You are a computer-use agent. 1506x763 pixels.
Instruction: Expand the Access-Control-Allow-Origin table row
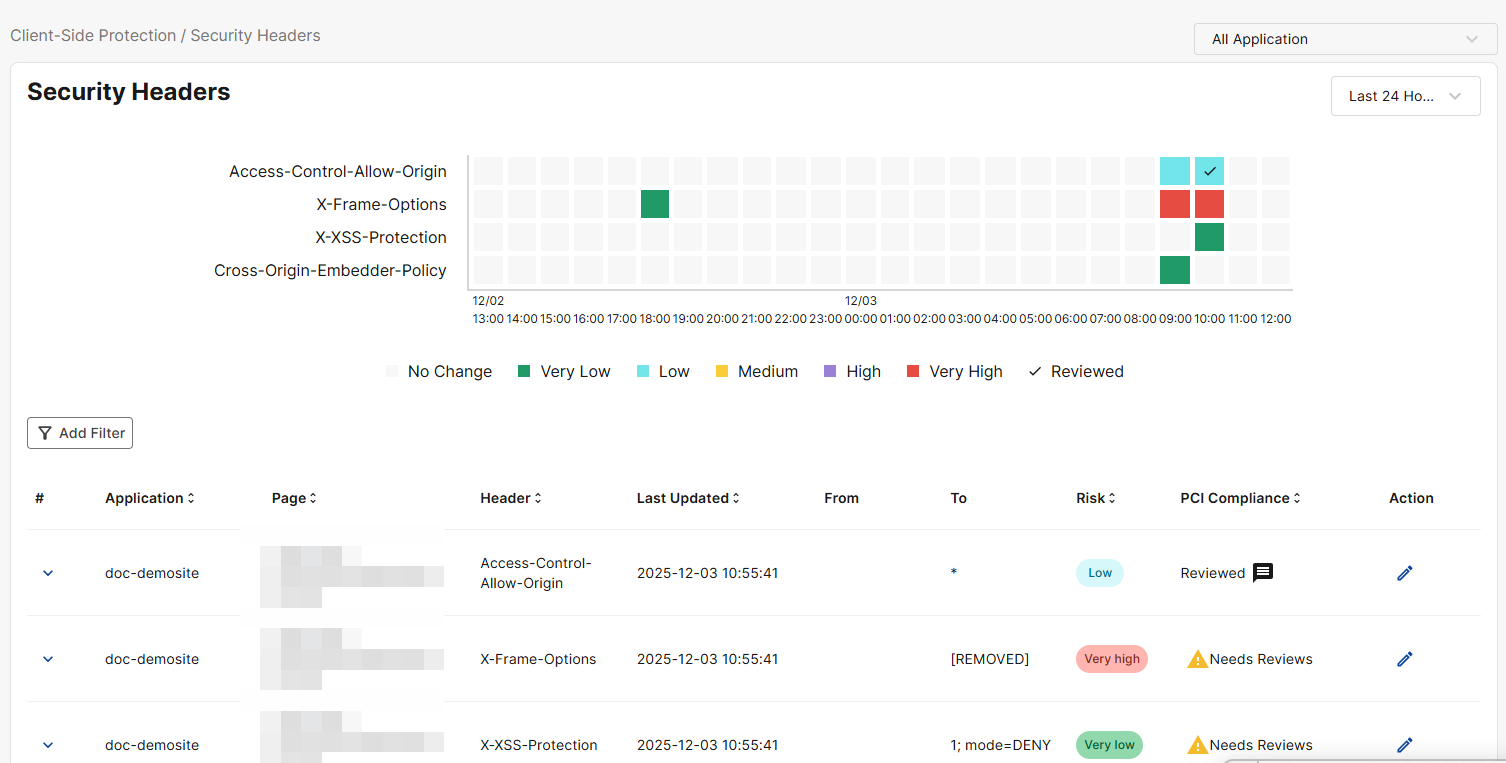48,573
